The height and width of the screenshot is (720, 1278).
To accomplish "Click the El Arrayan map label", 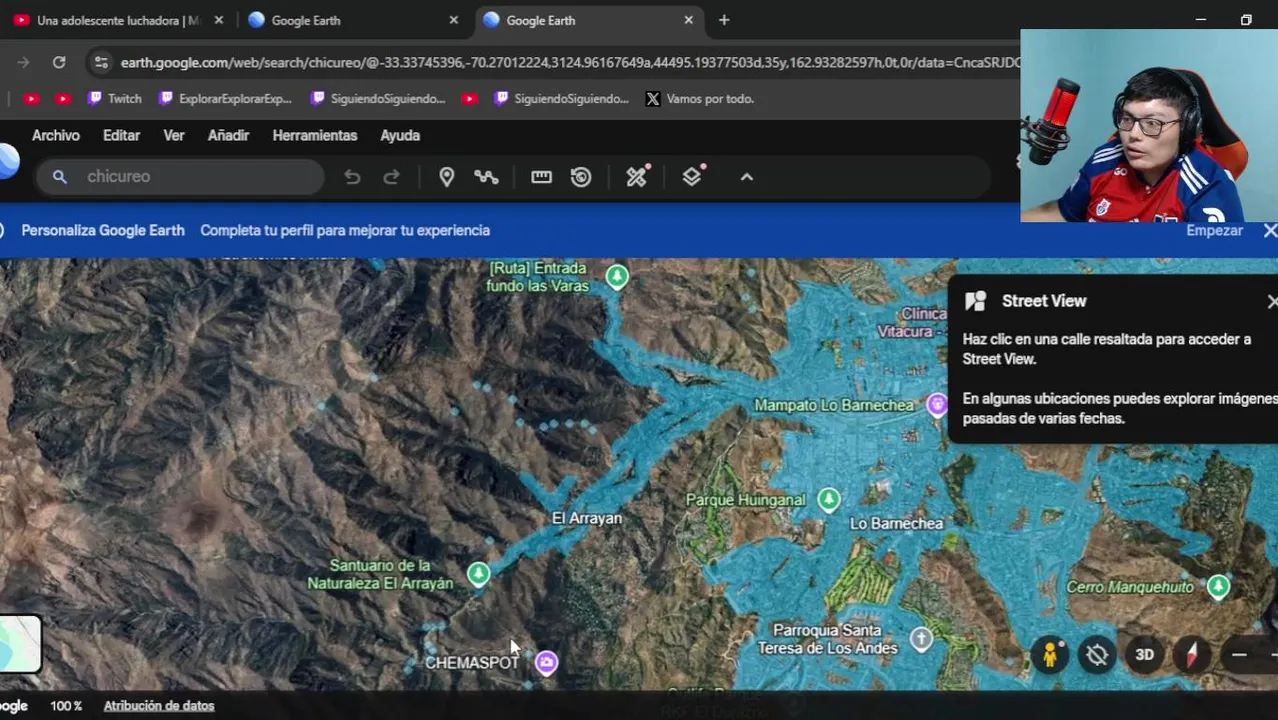I will coord(587,518).
